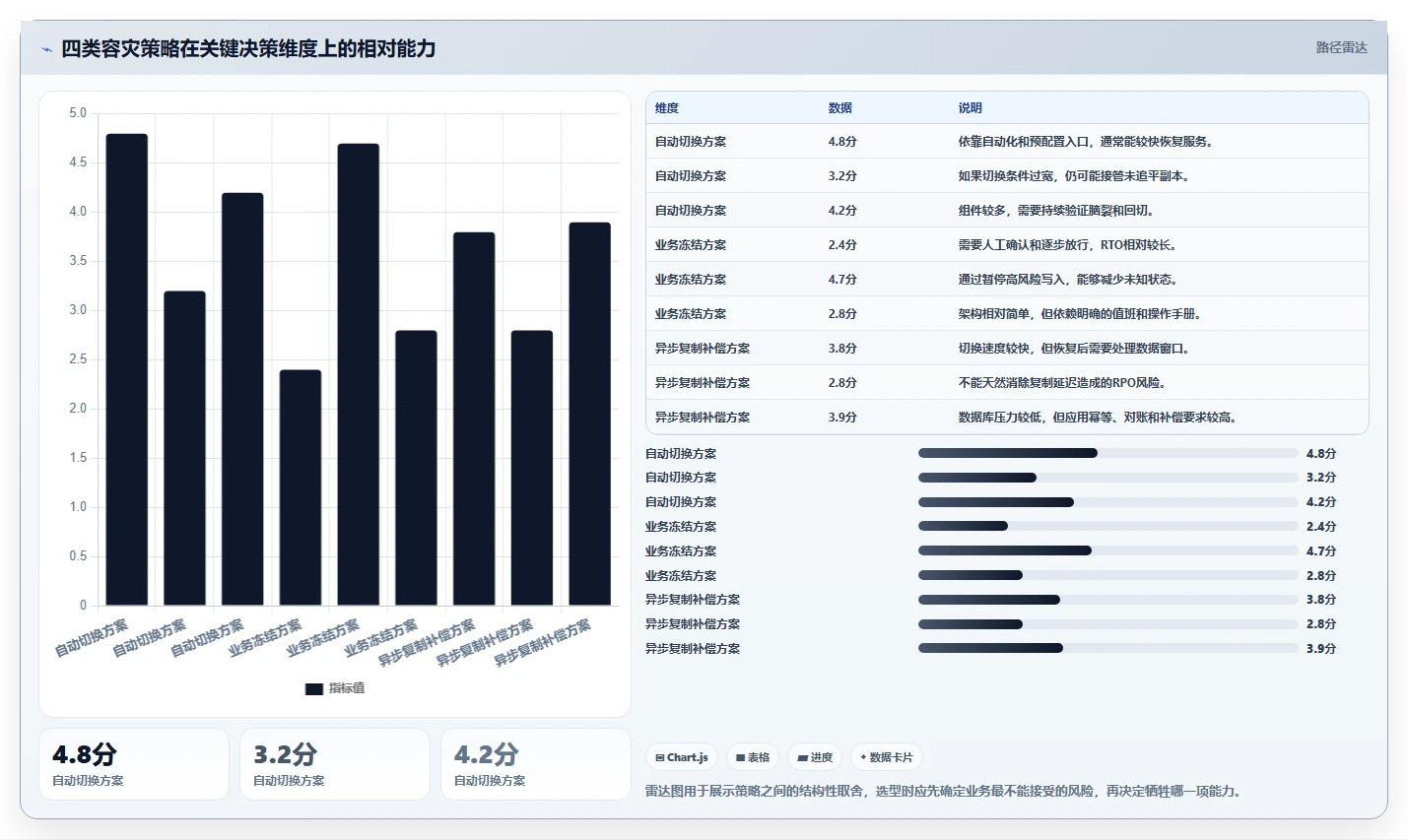This screenshot has height=840, width=1408.
Task: Click the chart bar reaching 4.7
Action: coord(359,374)
